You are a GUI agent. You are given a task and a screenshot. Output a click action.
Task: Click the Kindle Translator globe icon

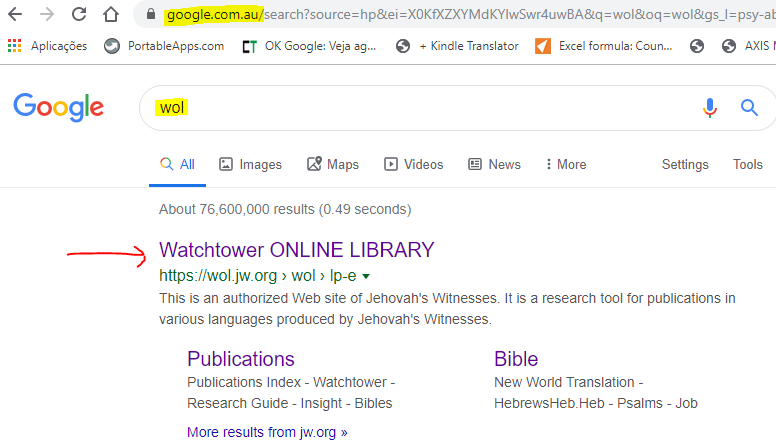pyautogui.click(x=403, y=46)
